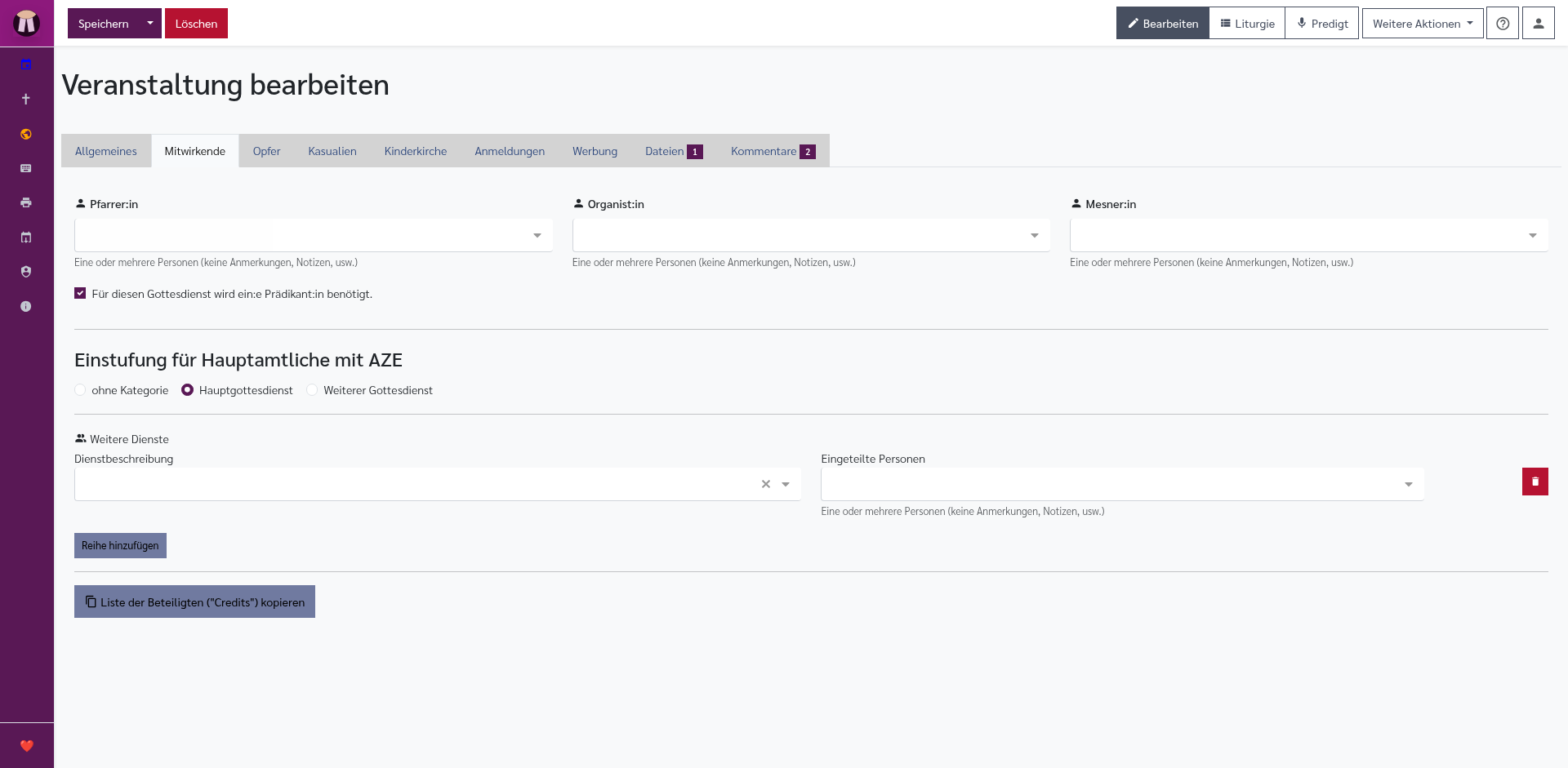
Task: Click the Speichern button
Action: point(104,23)
